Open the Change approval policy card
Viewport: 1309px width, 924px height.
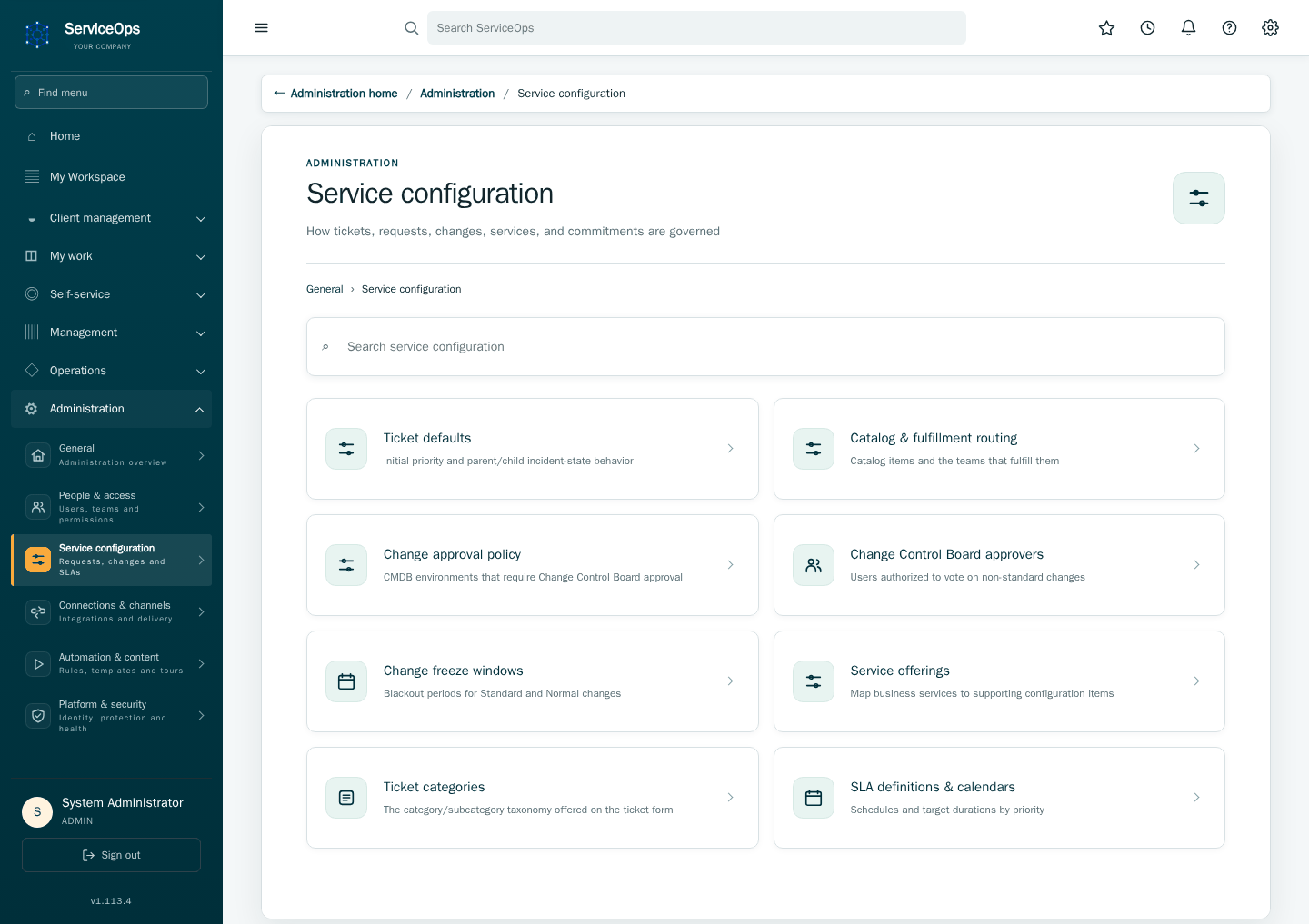coord(533,565)
